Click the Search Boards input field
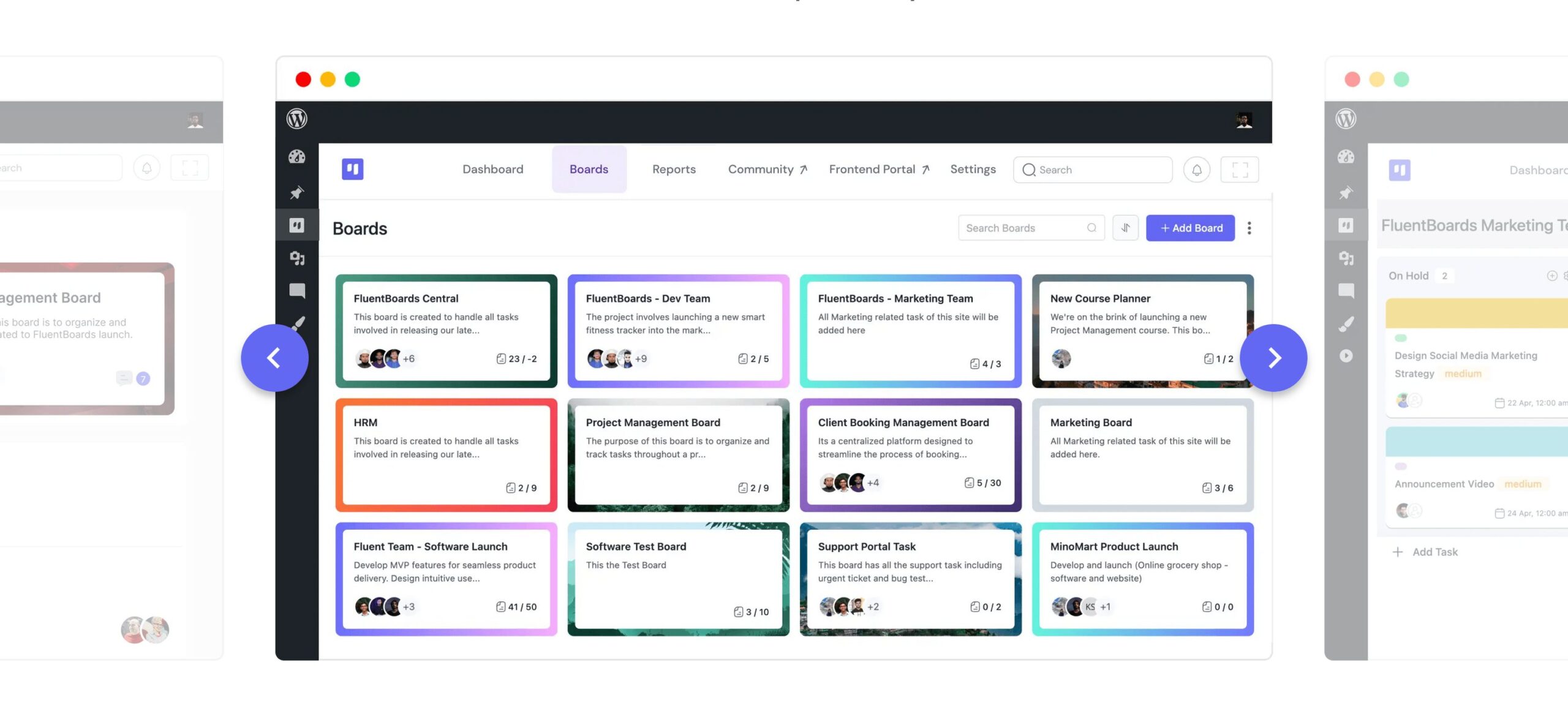The image size is (1568, 719). [1020, 227]
